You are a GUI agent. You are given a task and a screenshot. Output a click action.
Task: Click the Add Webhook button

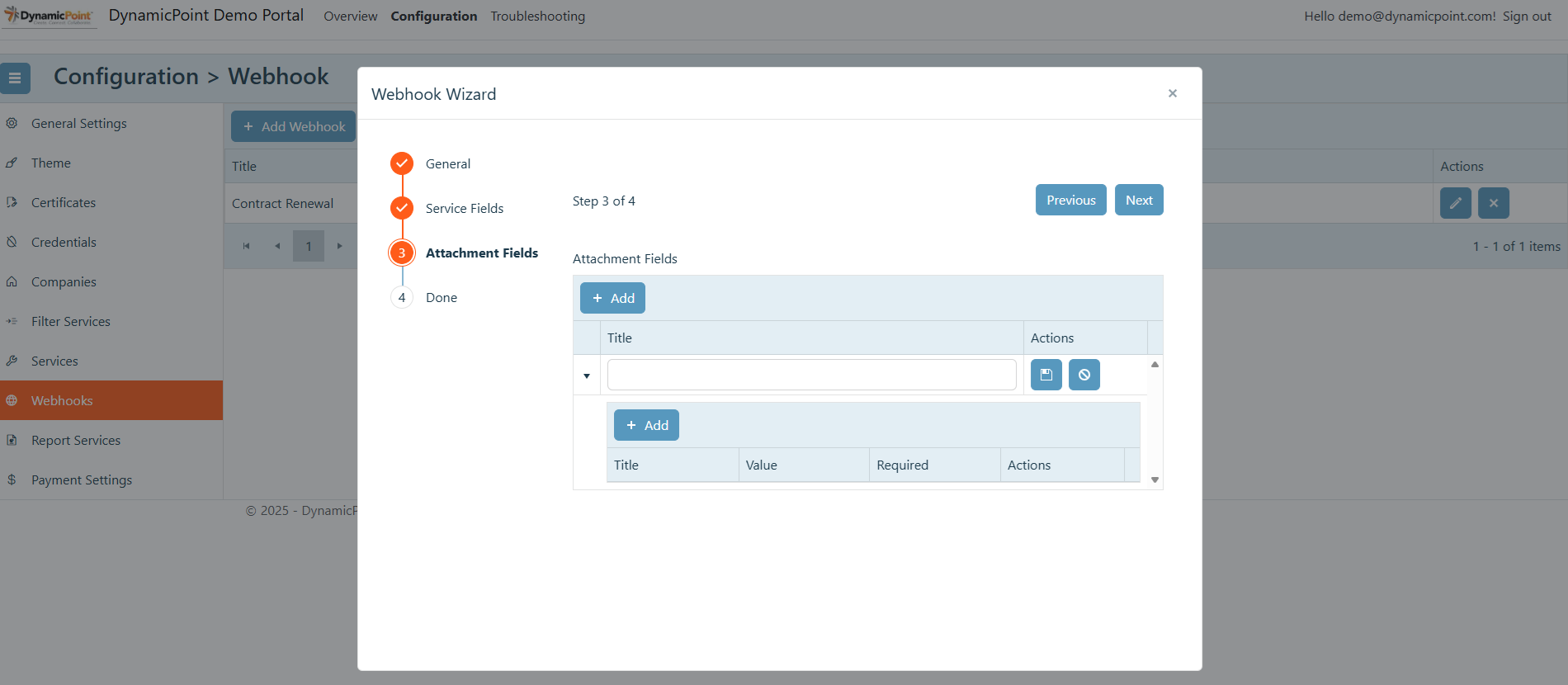point(293,126)
